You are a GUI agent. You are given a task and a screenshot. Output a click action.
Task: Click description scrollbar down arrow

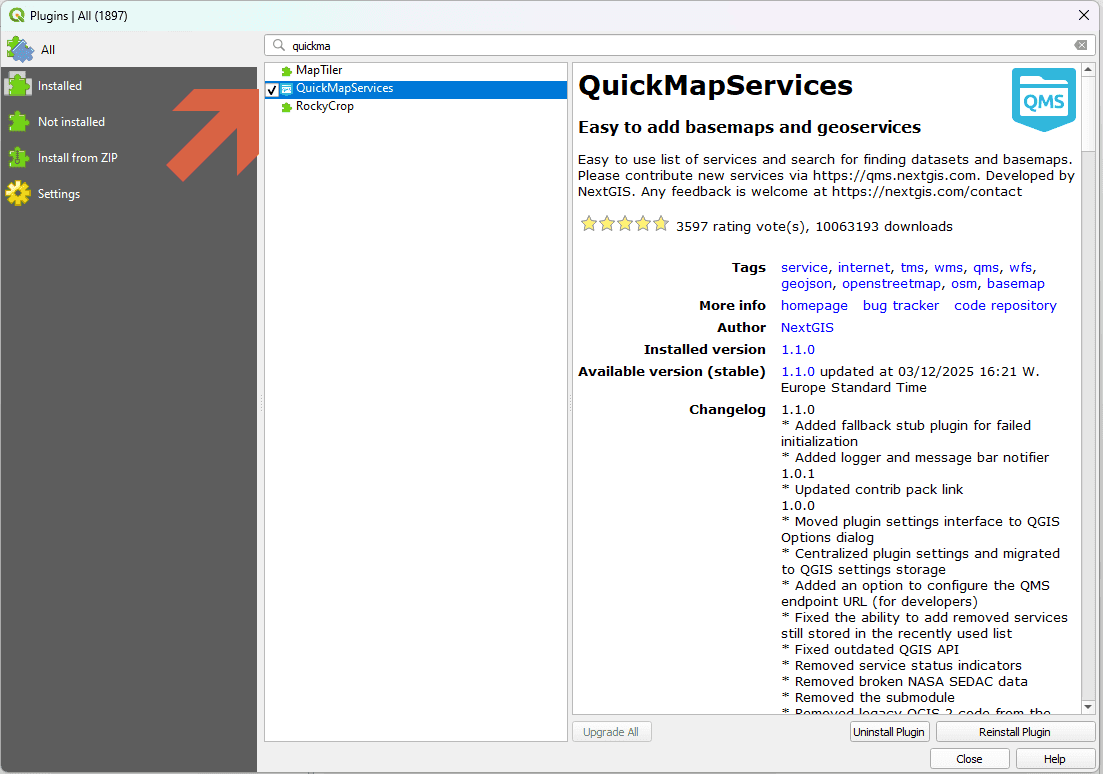(x=1088, y=707)
